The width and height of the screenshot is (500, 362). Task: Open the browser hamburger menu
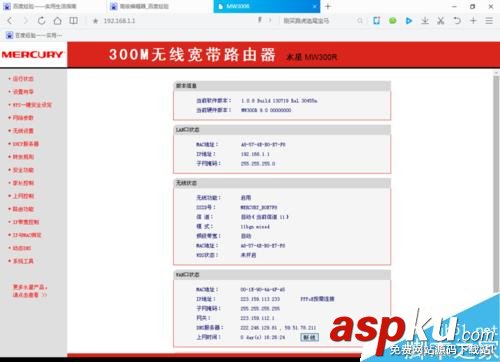click(489, 21)
